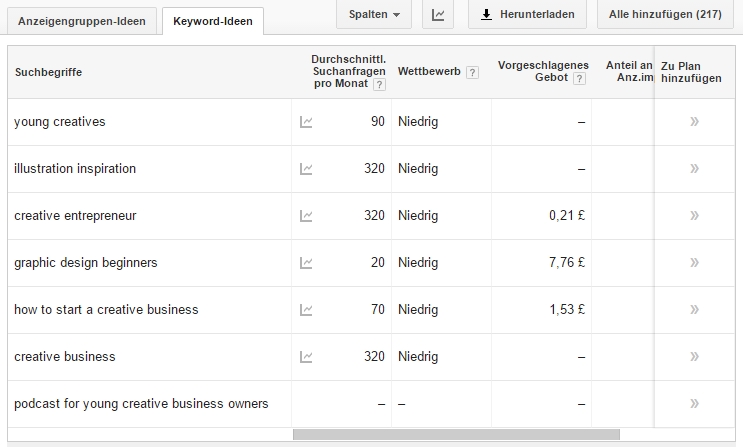Add graphic design beginners to plan

tap(694, 263)
